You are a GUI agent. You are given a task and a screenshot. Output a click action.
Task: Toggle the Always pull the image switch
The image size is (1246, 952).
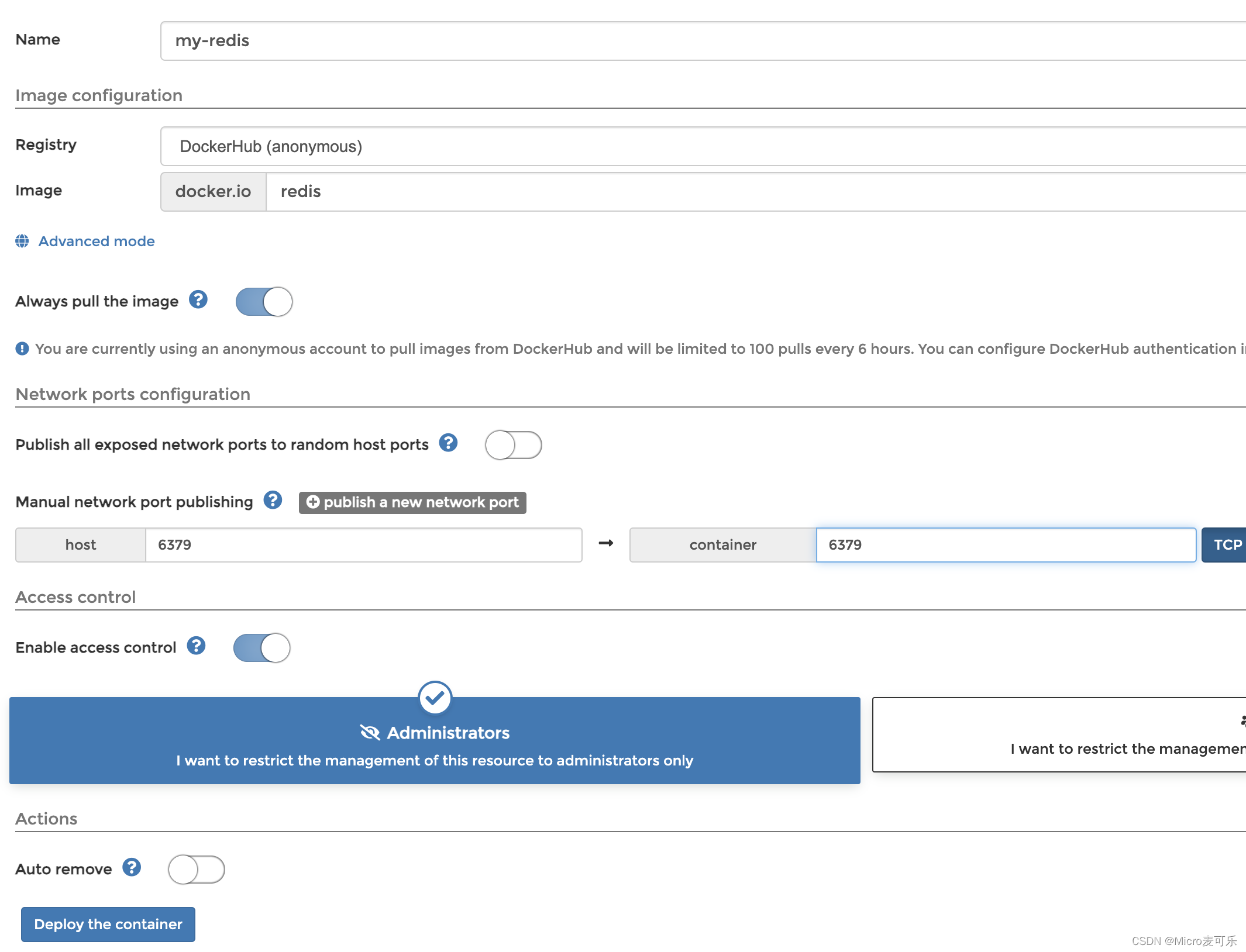[x=264, y=301]
